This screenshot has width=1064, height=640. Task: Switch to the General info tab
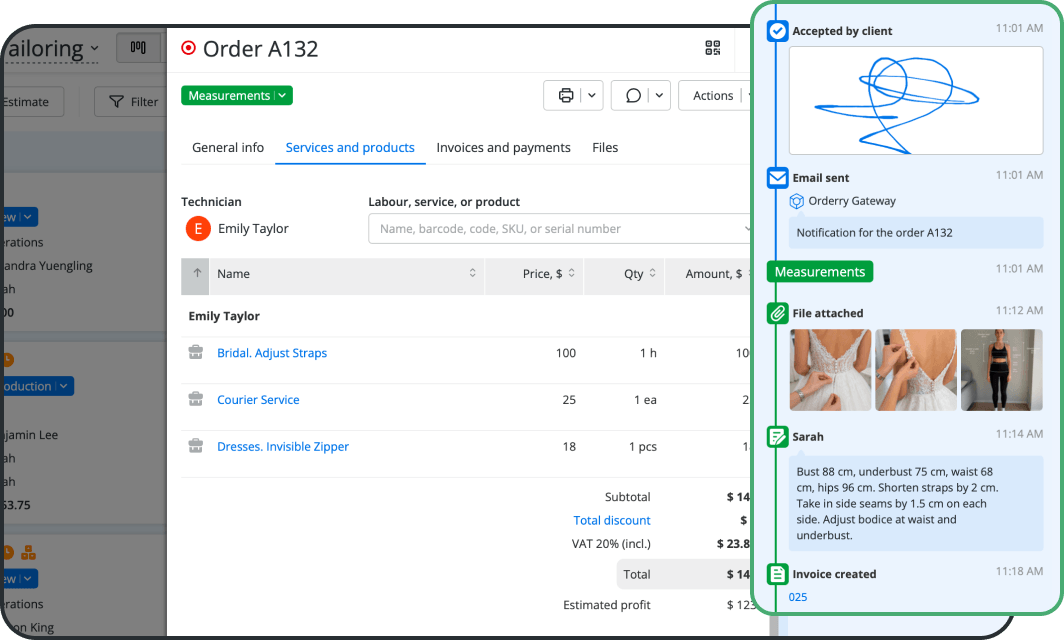pyautogui.click(x=228, y=147)
